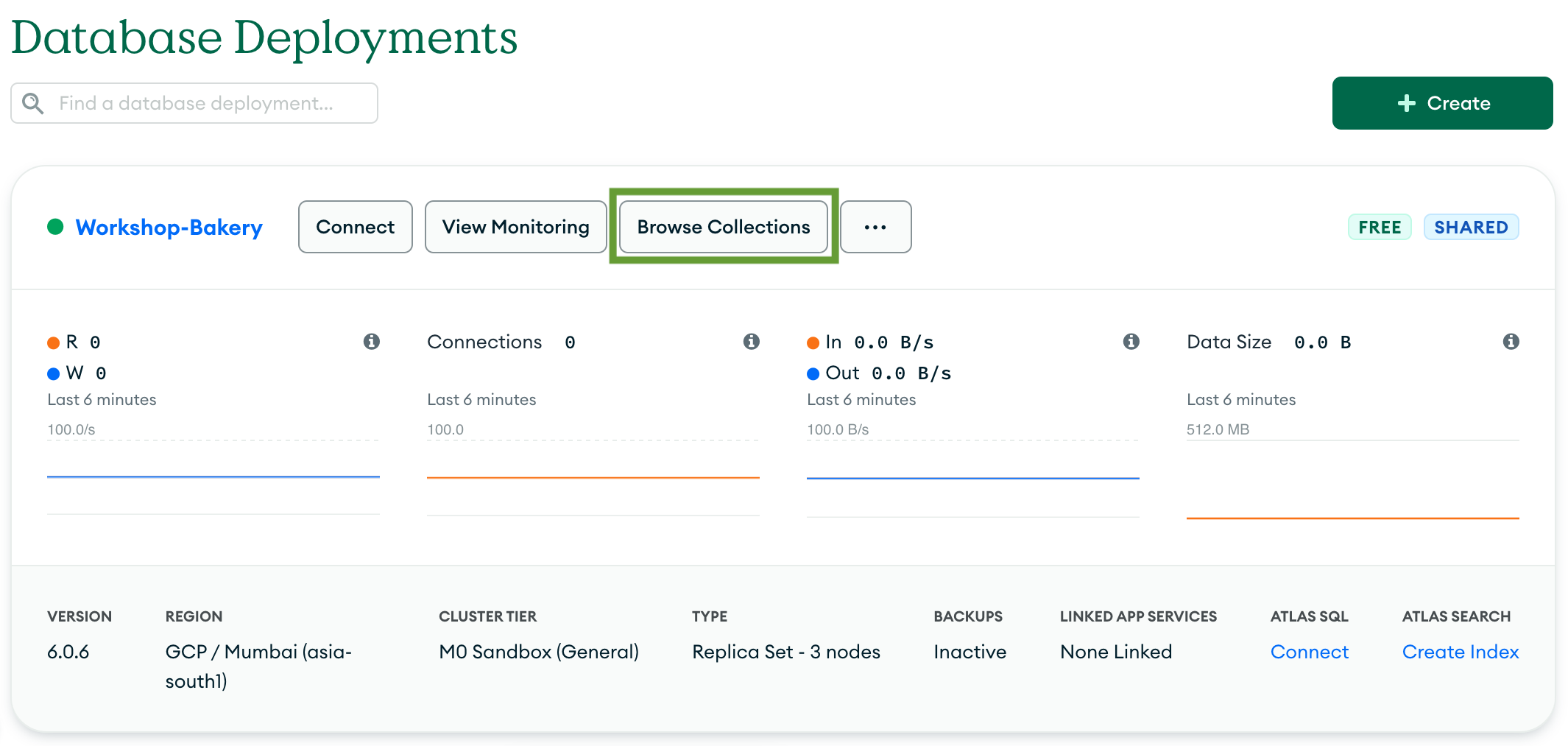Click the Atlas SQL Connect link
The height and width of the screenshot is (746, 1568).
pyautogui.click(x=1310, y=652)
